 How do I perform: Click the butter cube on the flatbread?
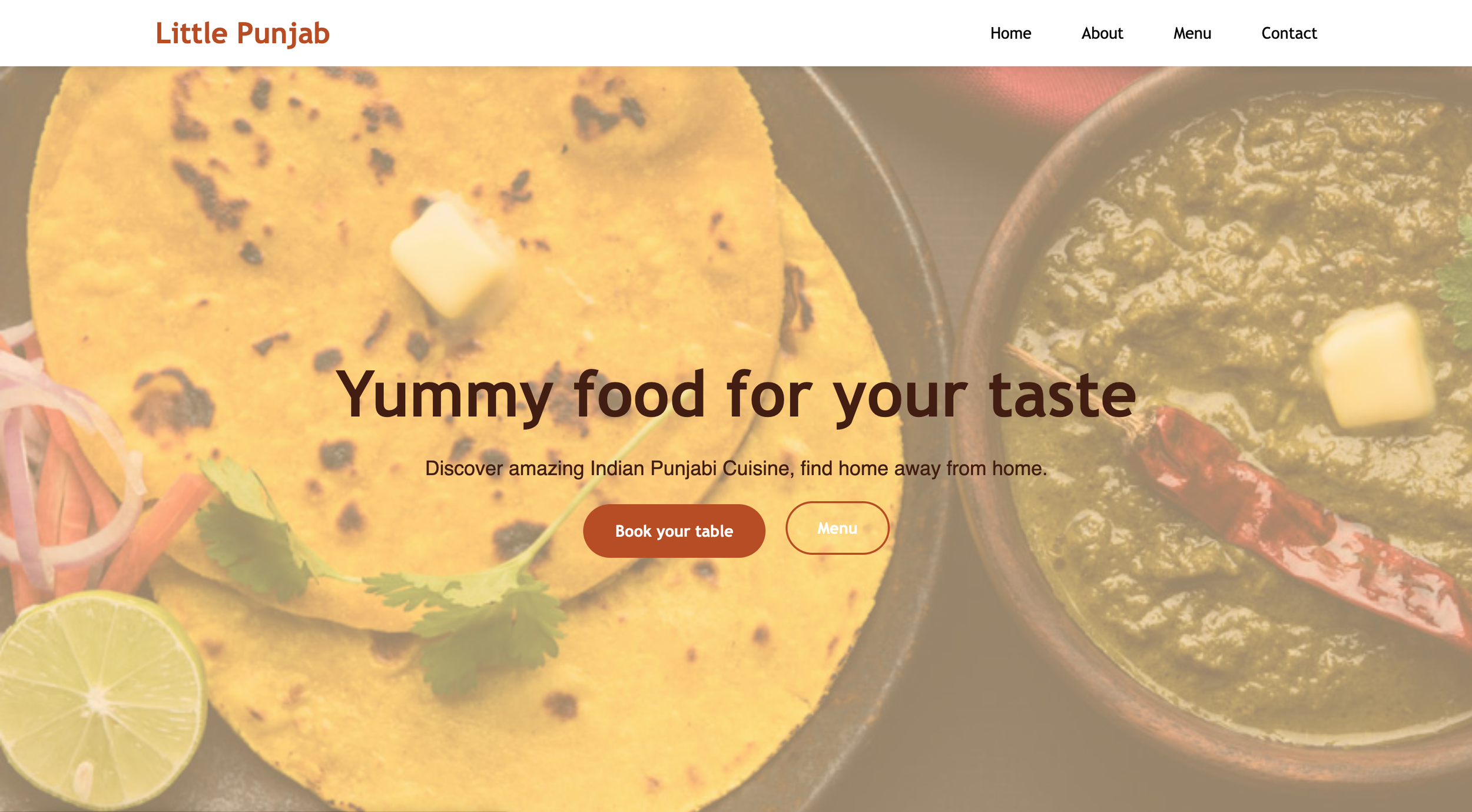450,256
